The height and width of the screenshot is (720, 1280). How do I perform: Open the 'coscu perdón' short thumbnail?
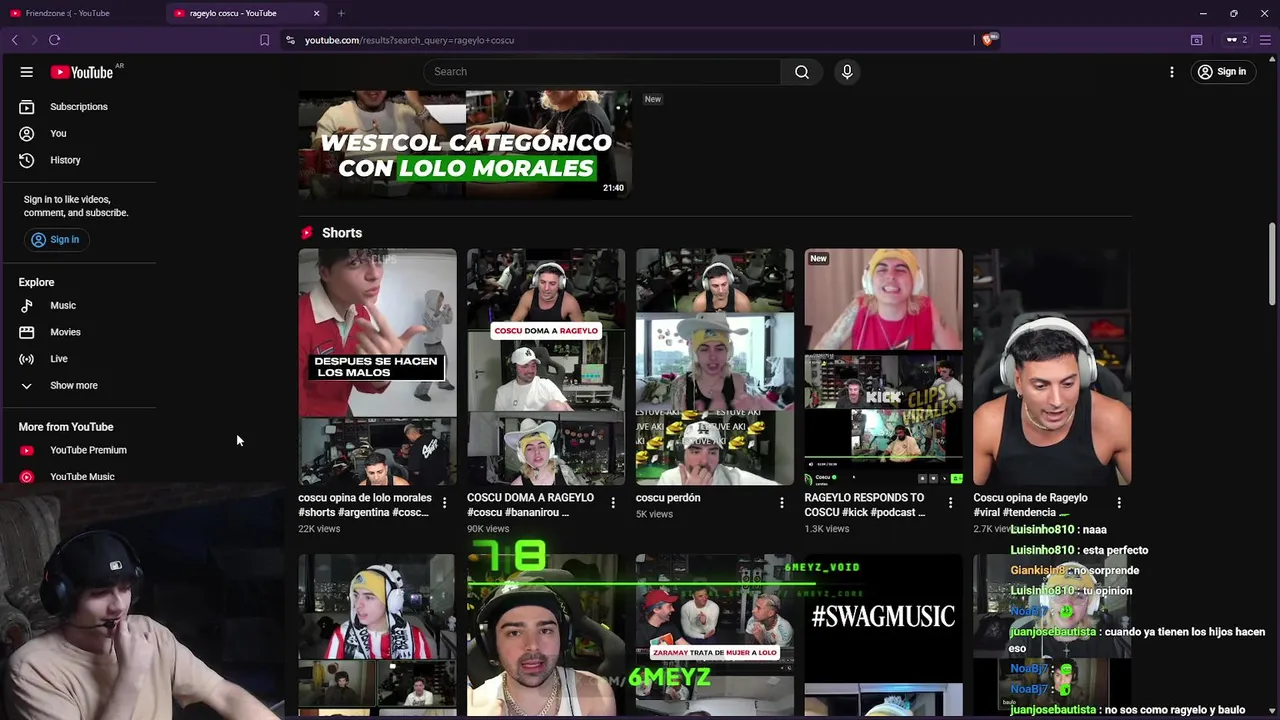point(715,367)
